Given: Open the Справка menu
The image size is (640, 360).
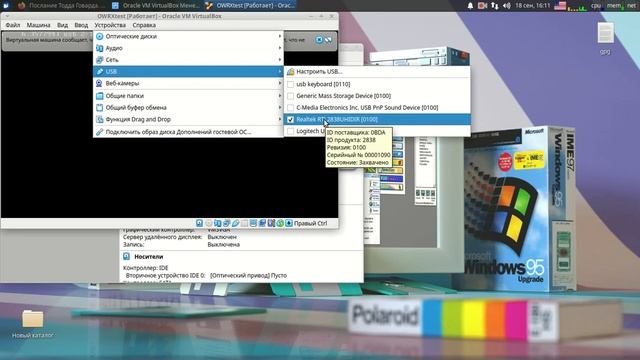Looking at the screenshot, I should click(x=144, y=25).
